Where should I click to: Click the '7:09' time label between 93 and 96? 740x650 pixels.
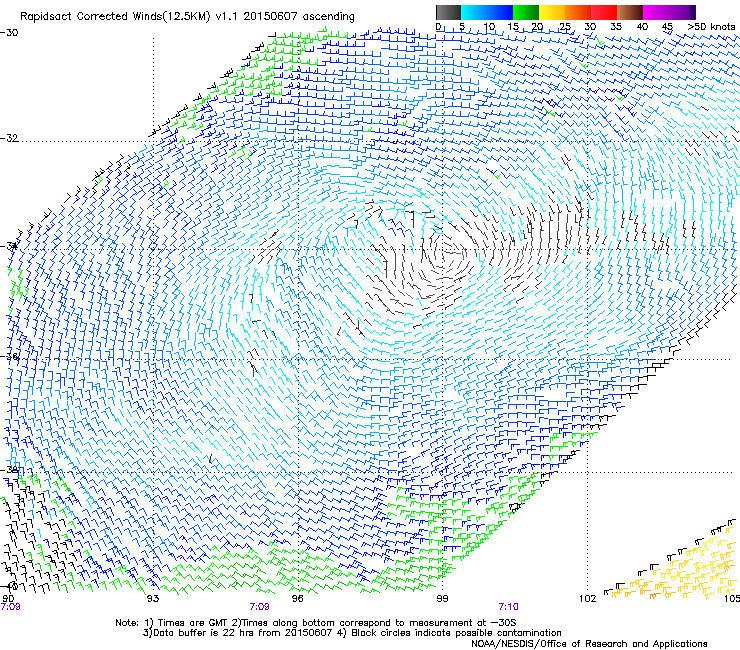click(260, 607)
